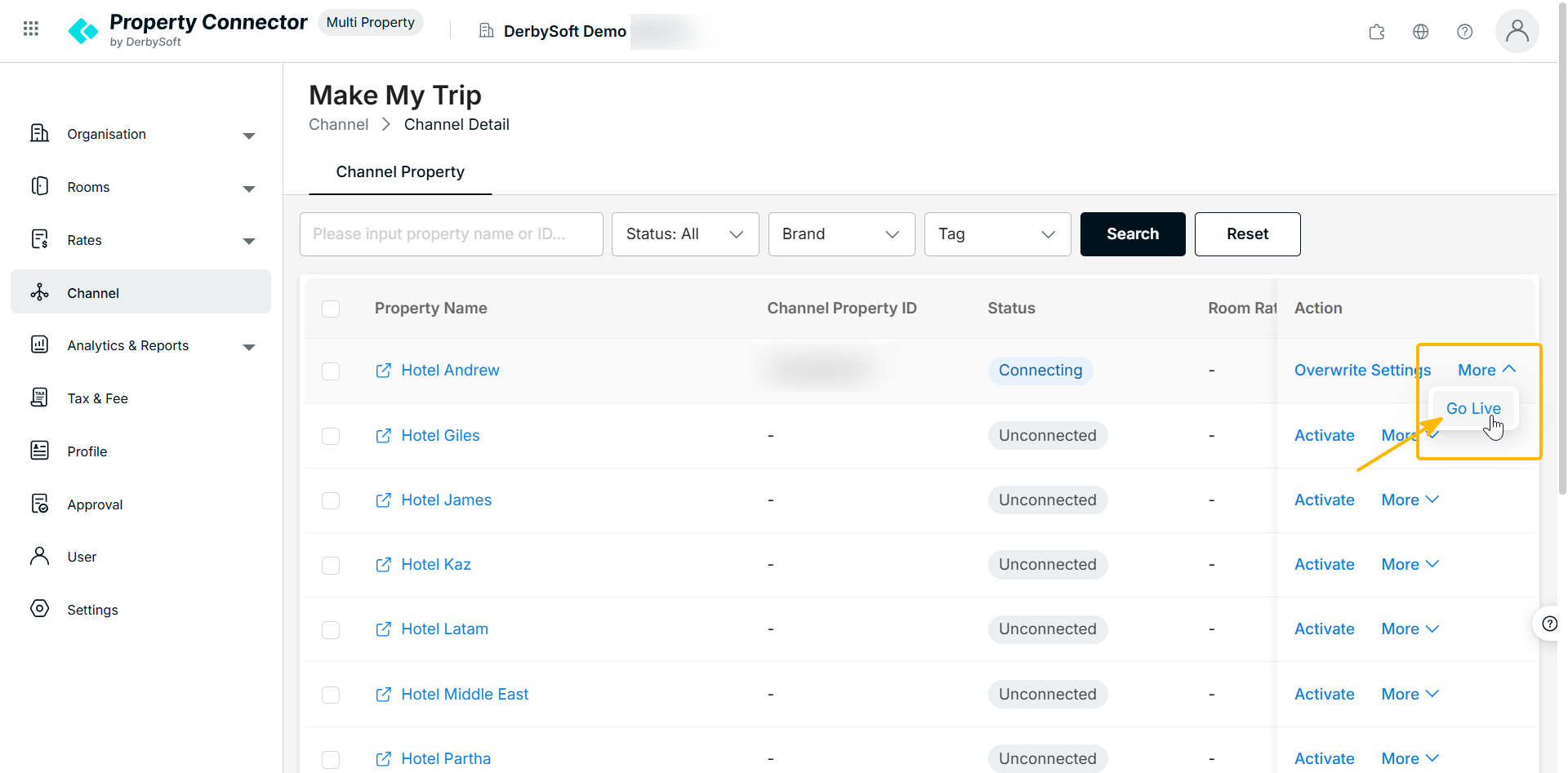This screenshot has height=773, width=1568.
Task: Click the Search button
Action: [x=1133, y=234]
